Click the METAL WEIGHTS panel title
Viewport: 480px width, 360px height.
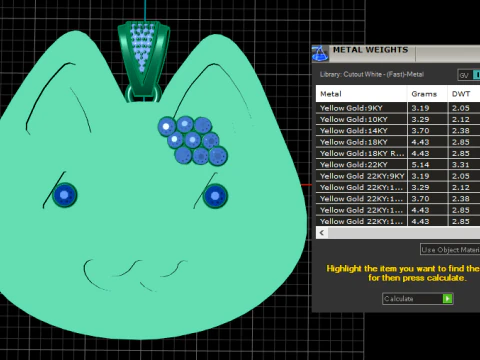(x=371, y=50)
